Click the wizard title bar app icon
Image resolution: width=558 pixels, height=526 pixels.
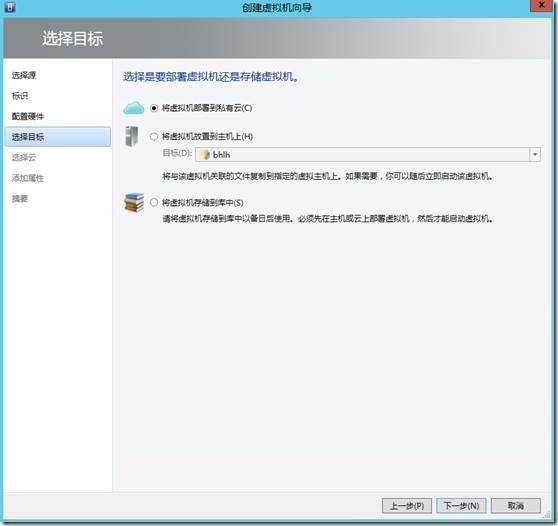10,7
